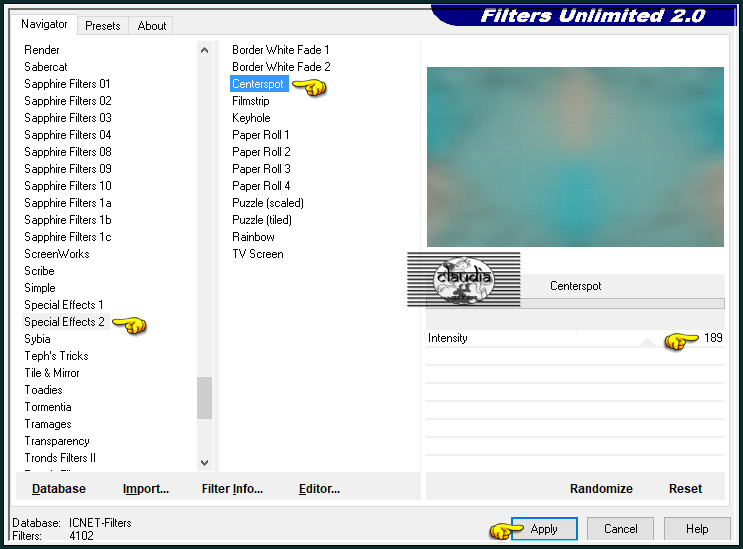Image resolution: width=743 pixels, height=549 pixels.
Task: Select Sapphire Filters 1b
Action: pos(68,220)
